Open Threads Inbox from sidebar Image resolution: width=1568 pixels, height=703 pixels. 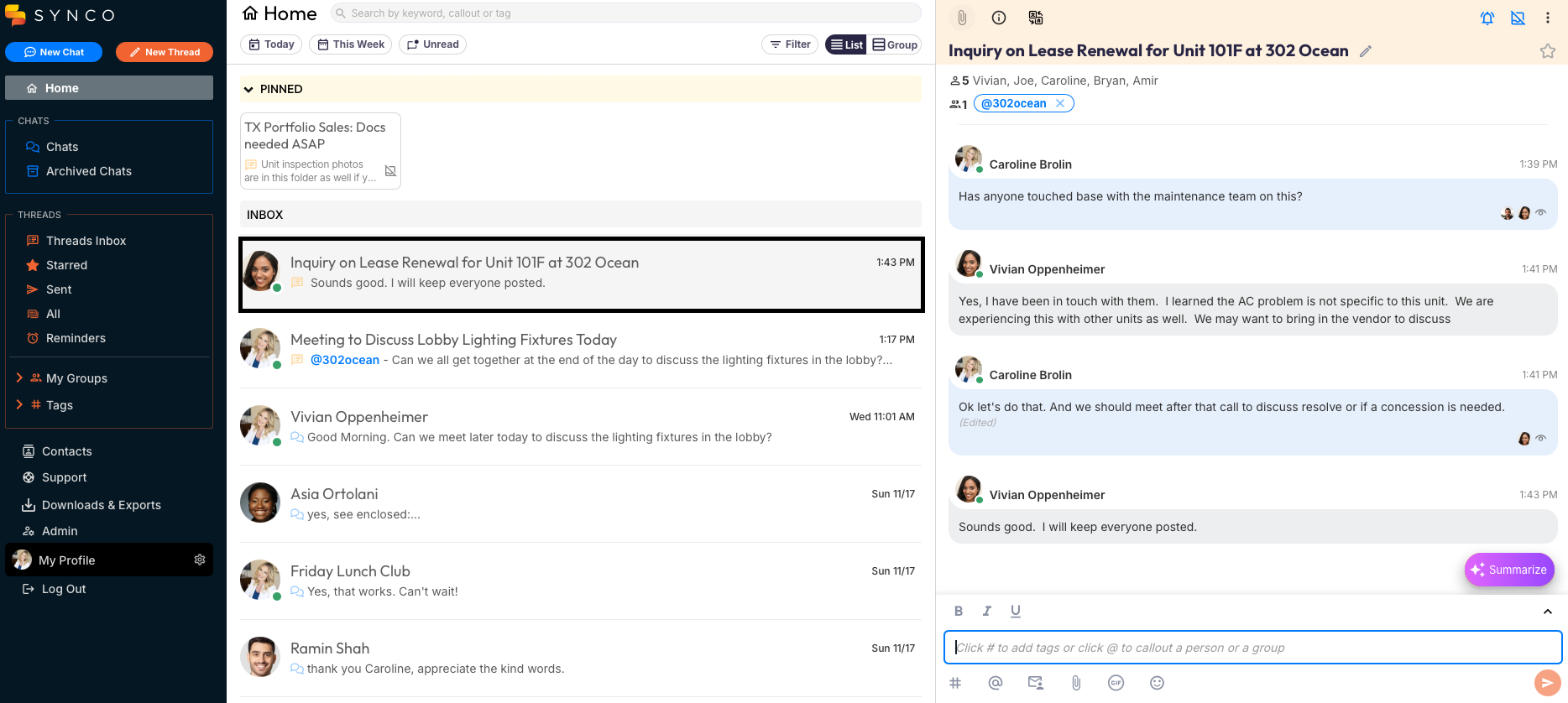[86, 241]
